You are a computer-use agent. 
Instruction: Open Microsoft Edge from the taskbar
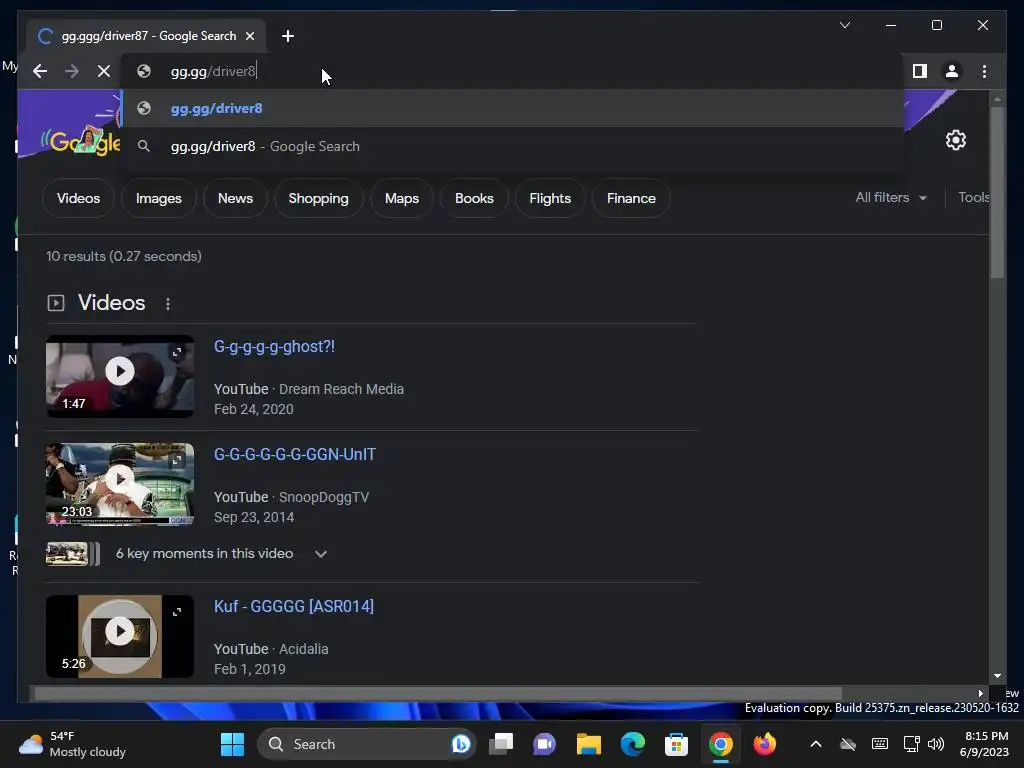coord(632,744)
